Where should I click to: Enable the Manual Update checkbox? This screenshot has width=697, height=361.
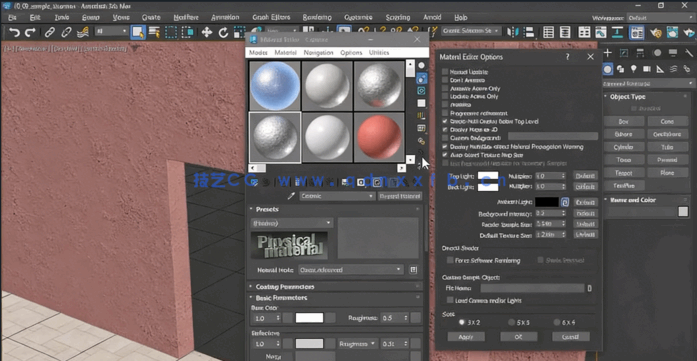tap(445, 72)
